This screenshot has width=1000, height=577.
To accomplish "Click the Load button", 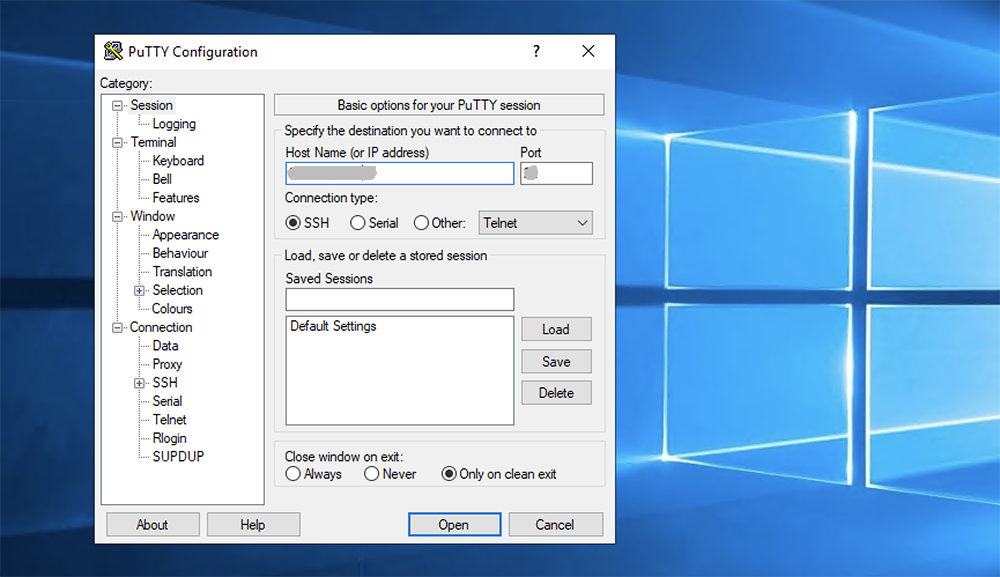I will tap(556, 329).
